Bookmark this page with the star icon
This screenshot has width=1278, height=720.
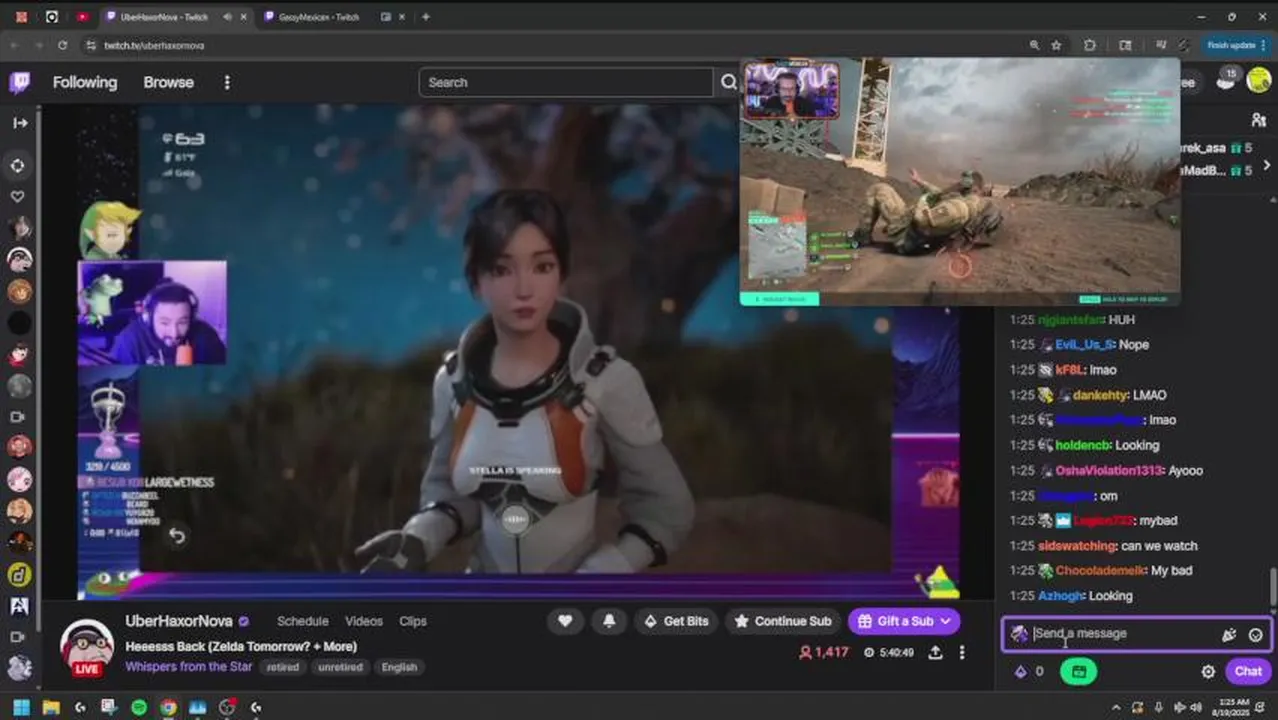[1057, 45]
